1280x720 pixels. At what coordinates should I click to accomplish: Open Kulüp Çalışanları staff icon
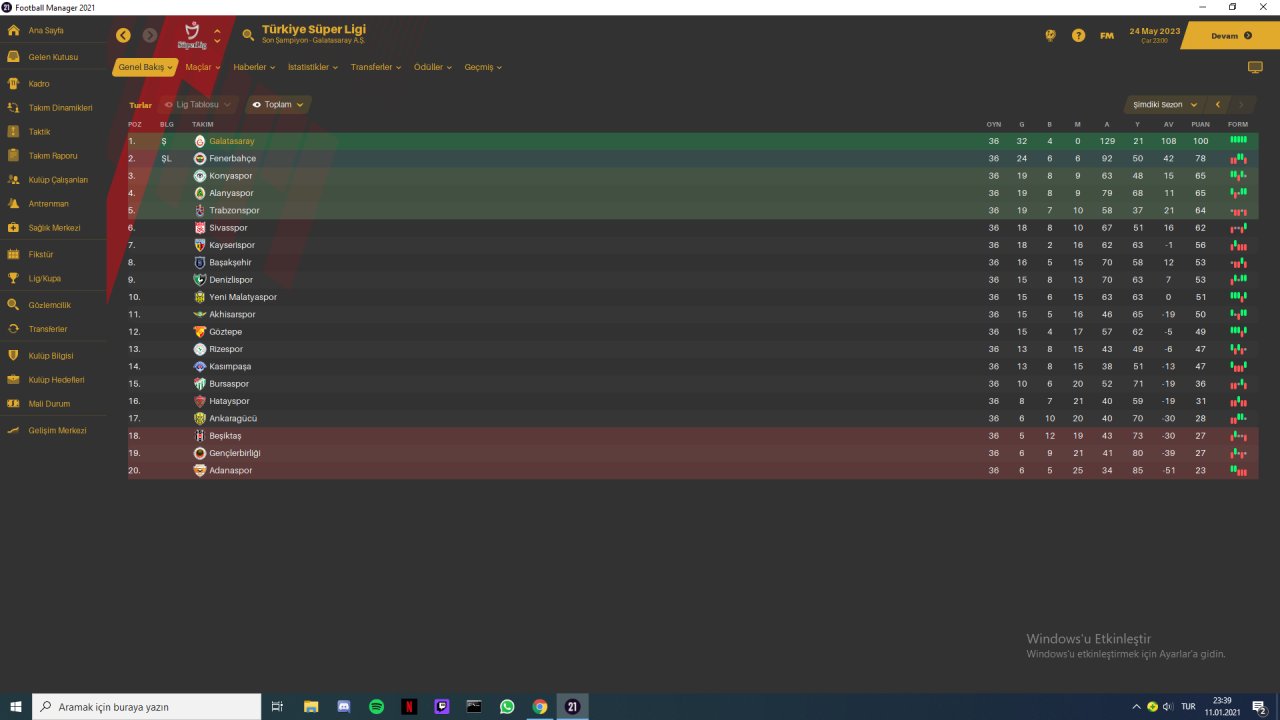[13, 180]
